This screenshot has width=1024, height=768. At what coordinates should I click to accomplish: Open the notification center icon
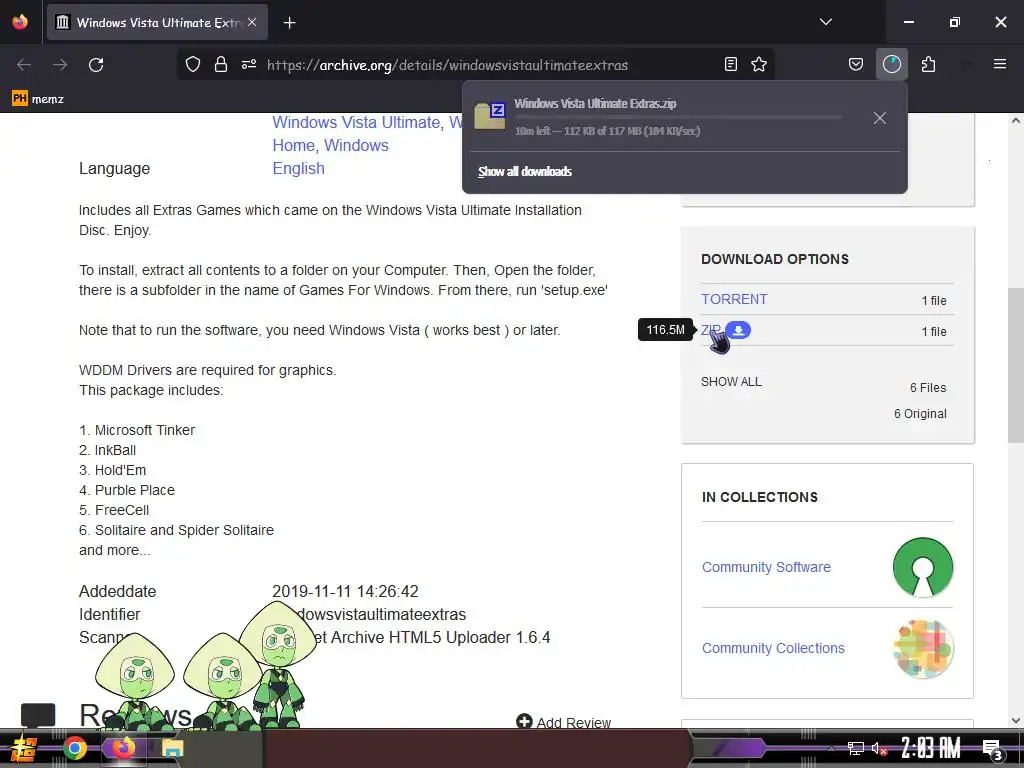(993, 750)
